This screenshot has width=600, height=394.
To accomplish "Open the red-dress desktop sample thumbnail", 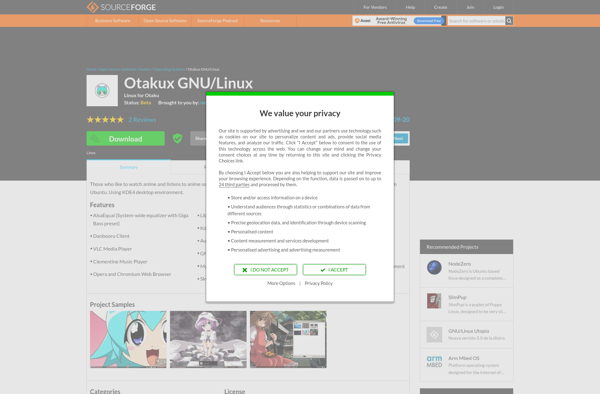I will pos(288,339).
